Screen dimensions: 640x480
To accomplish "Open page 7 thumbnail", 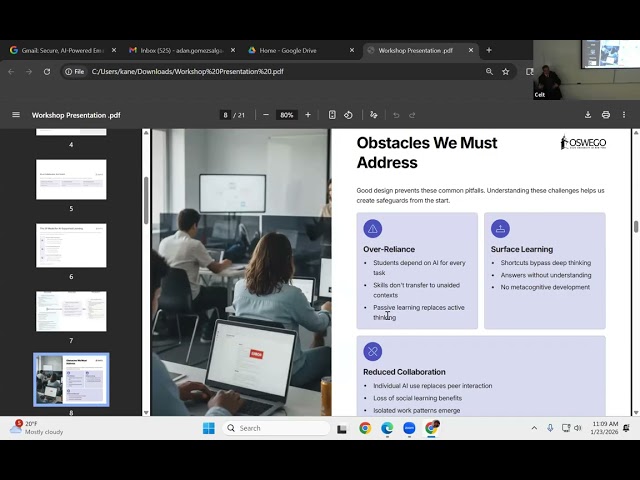I will 71,311.
